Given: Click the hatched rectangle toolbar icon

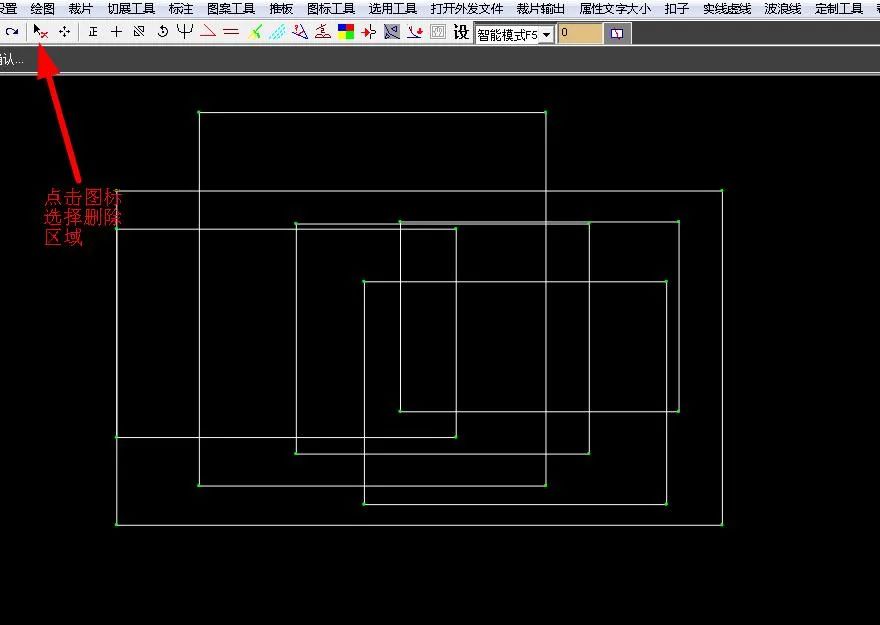Looking at the screenshot, I should [x=139, y=32].
